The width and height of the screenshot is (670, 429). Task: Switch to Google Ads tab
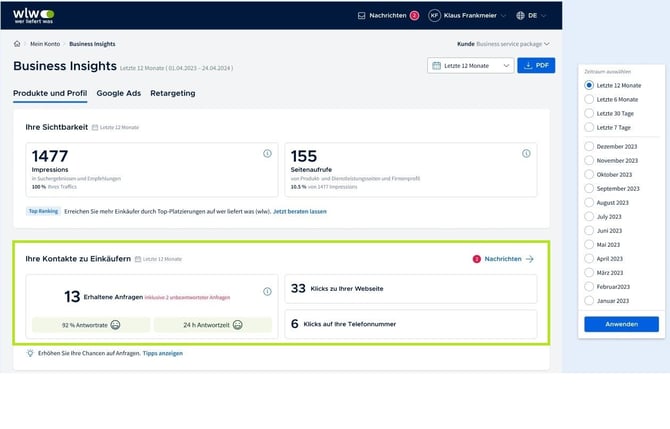click(x=118, y=94)
